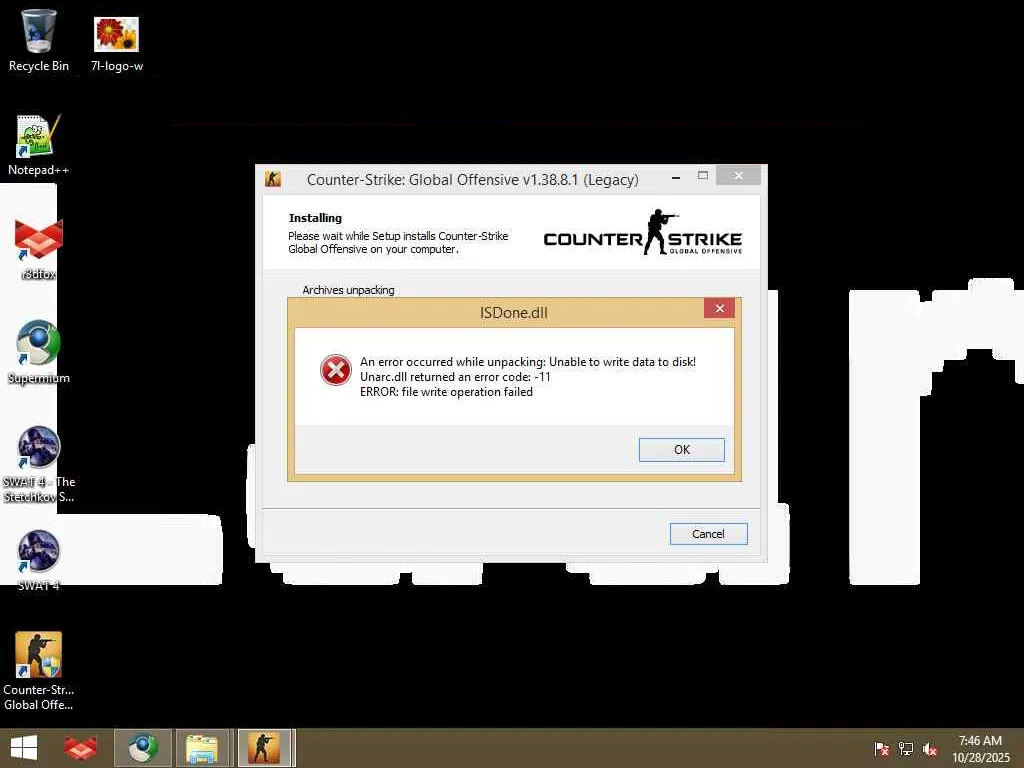Viewport: 1024px width, 768px height.
Task: Click the Counter-Strike Global Offensive logo
Action: (x=643, y=232)
